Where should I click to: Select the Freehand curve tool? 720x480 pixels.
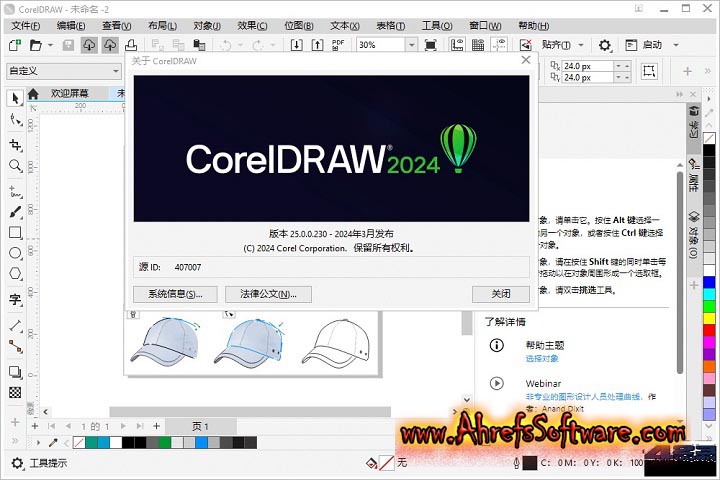[15, 192]
